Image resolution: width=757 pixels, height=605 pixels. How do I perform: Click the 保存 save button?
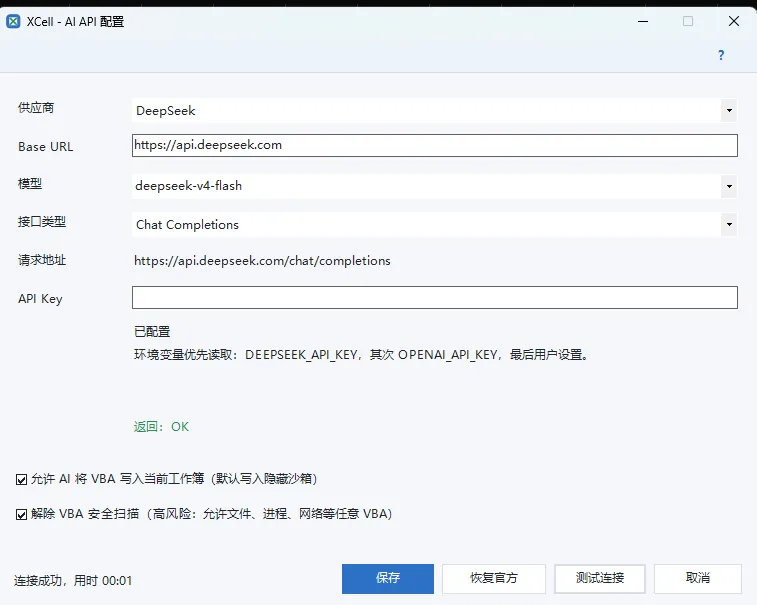(388, 578)
